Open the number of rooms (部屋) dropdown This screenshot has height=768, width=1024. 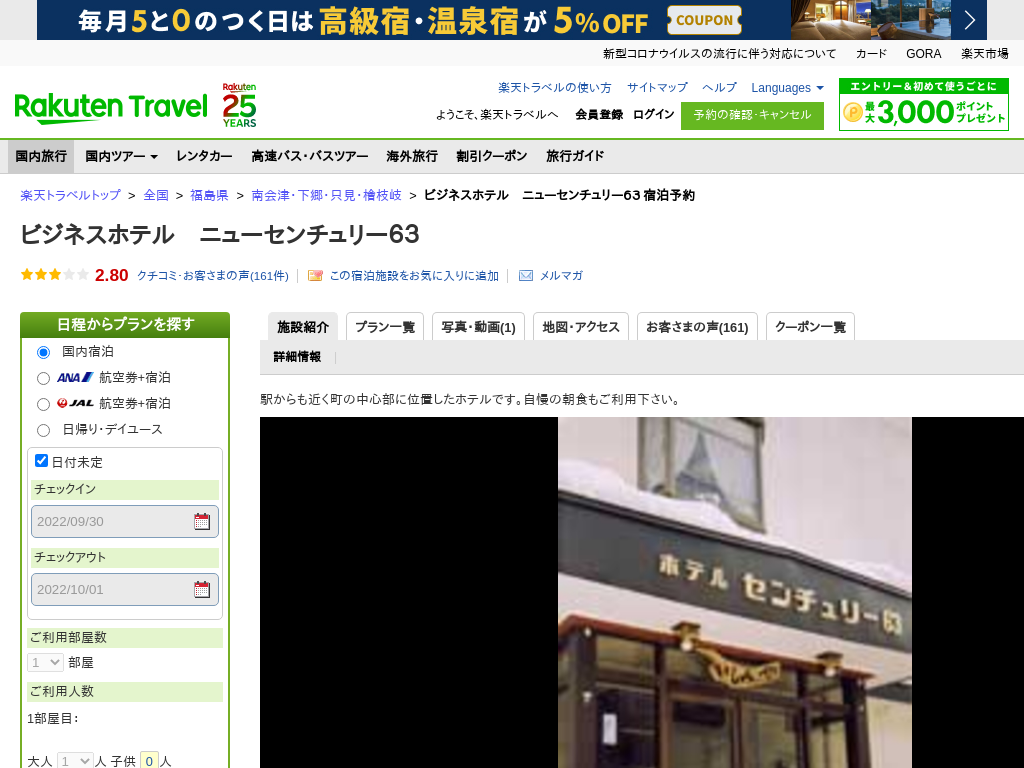click(x=45, y=662)
